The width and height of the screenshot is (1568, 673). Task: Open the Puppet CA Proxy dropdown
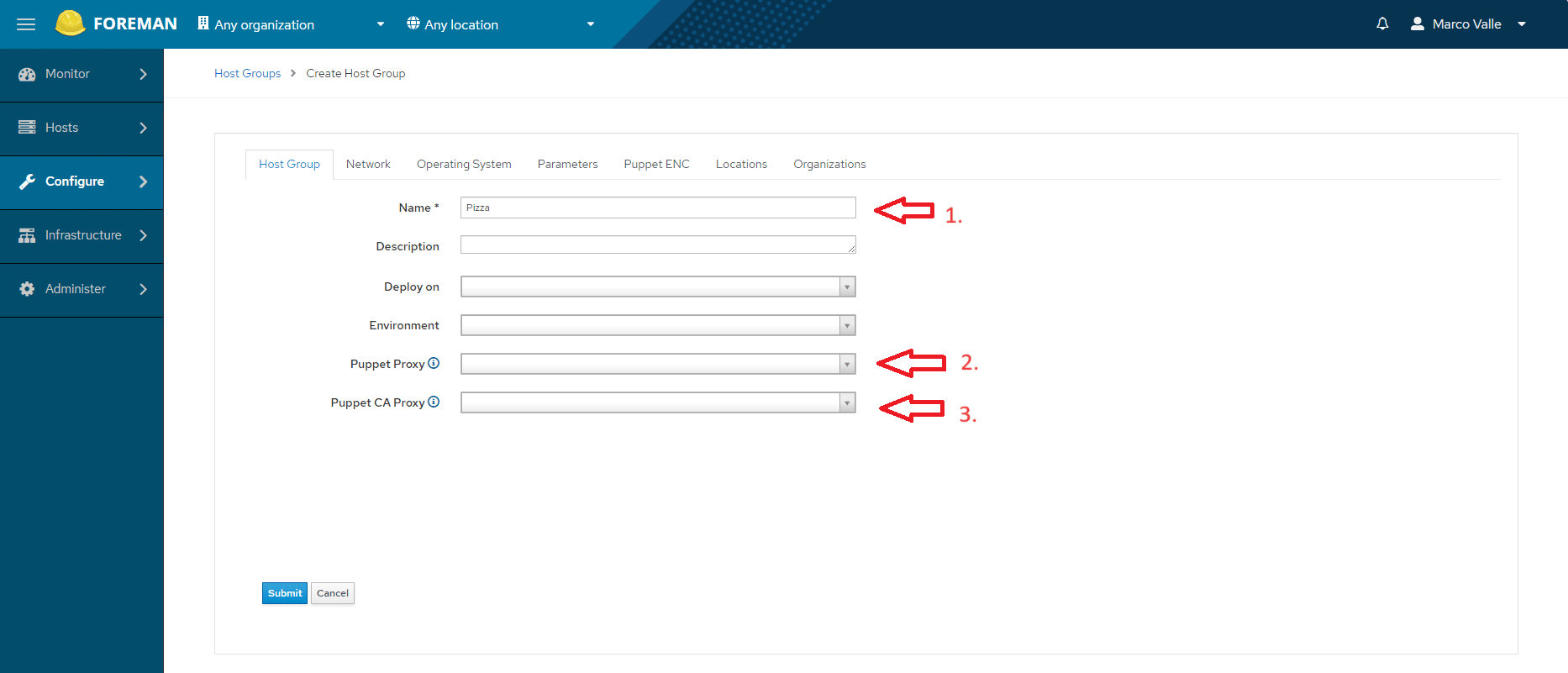658,402
